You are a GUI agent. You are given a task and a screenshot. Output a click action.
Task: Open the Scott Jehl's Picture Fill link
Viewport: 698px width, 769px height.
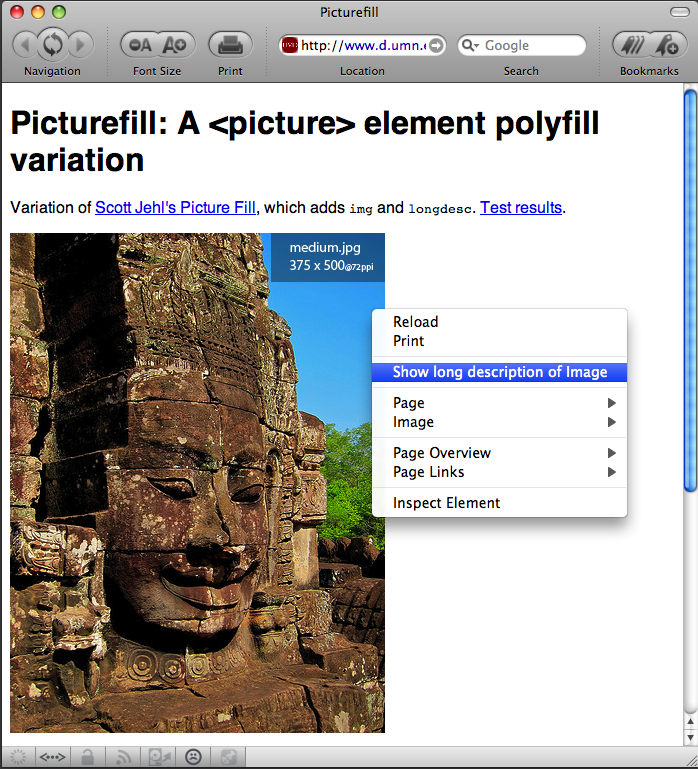pyautogui.click(x=175, y=208)
